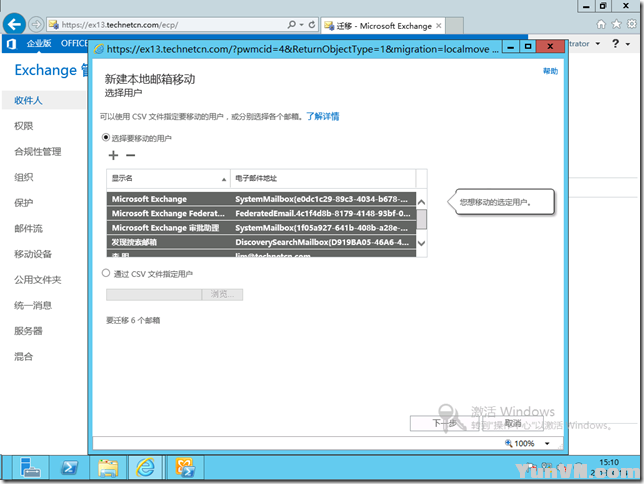Open 权限 in the left navigation
Image resolution: width=644 pixels, height=484 pixels.
23,126
